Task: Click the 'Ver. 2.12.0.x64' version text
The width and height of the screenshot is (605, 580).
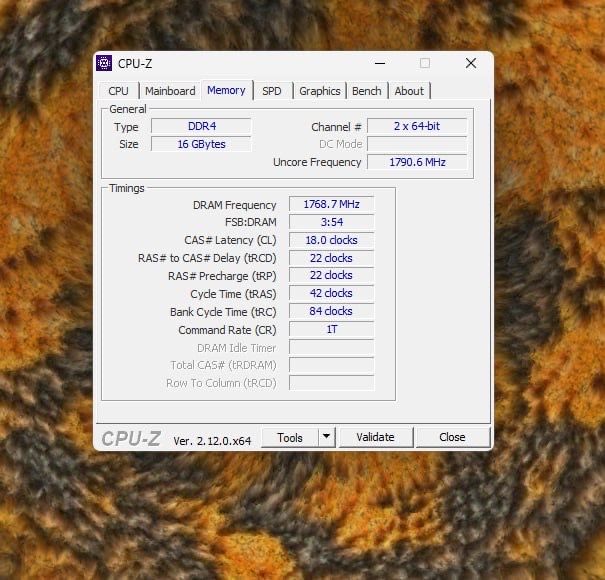Action: click(x=212, y=441)
